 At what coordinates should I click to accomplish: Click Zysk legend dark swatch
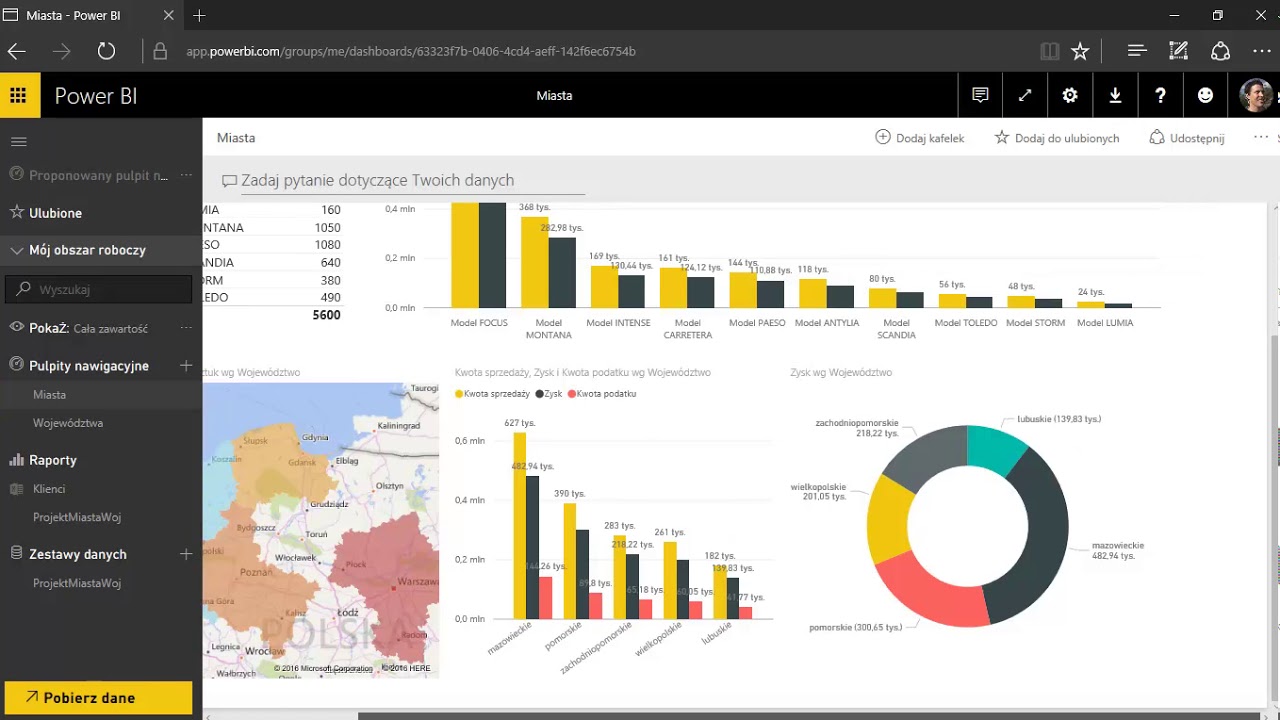click(540, 394)
